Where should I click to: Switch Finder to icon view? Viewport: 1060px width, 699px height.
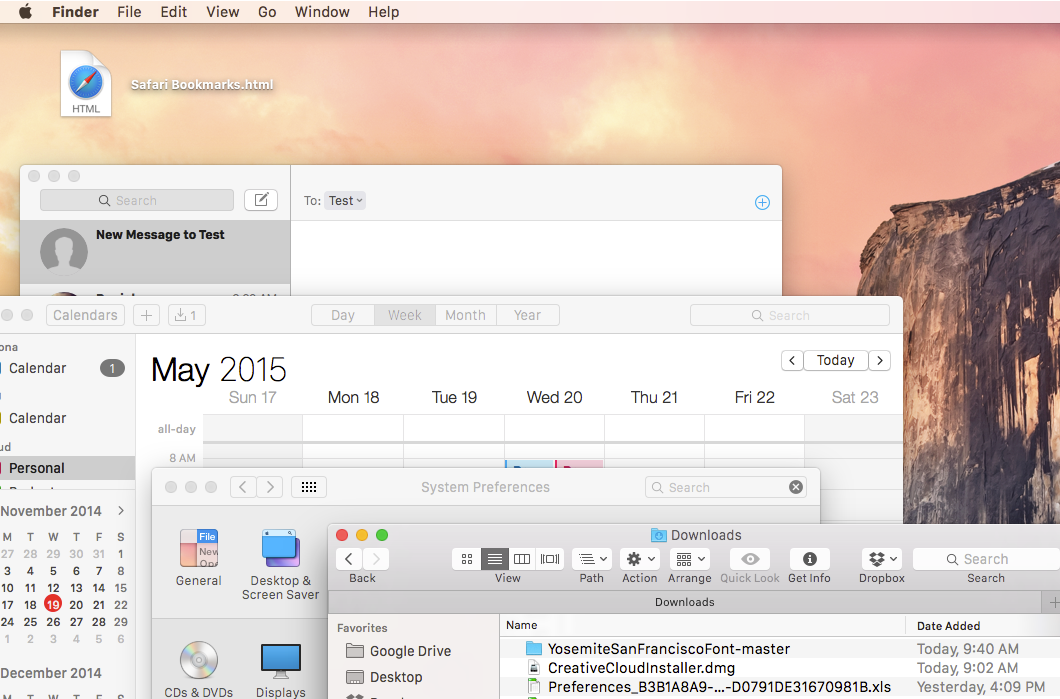tap(466, 559)
